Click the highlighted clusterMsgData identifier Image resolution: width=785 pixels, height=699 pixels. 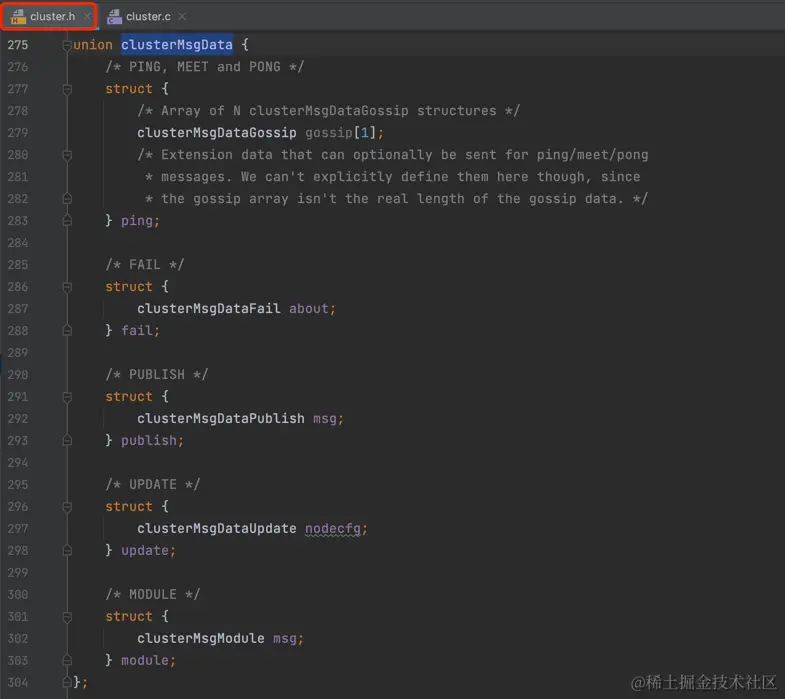tap(177, 45)
